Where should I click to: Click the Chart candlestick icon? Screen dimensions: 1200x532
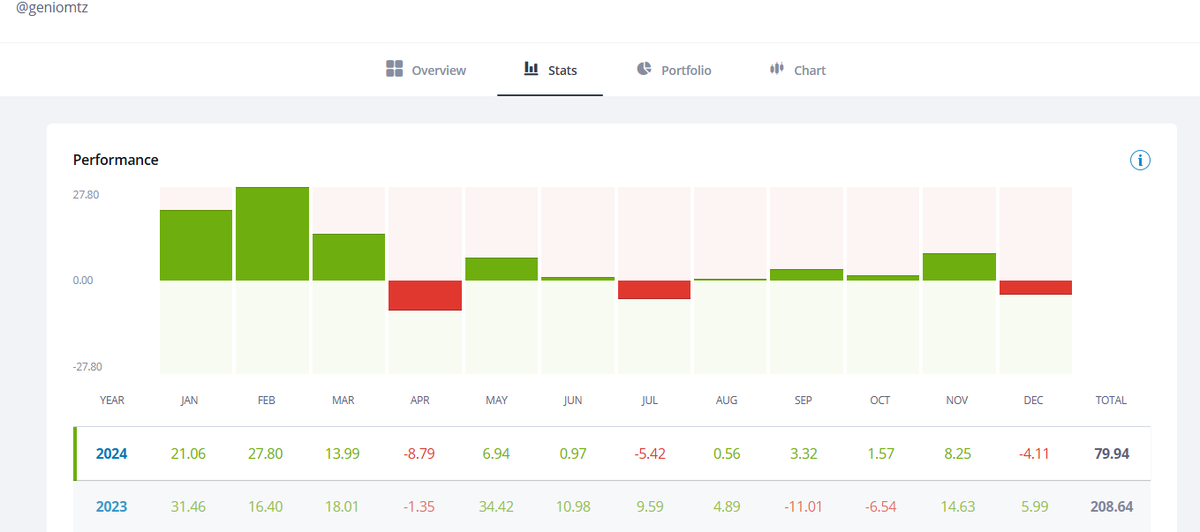[x=776, y=69]
